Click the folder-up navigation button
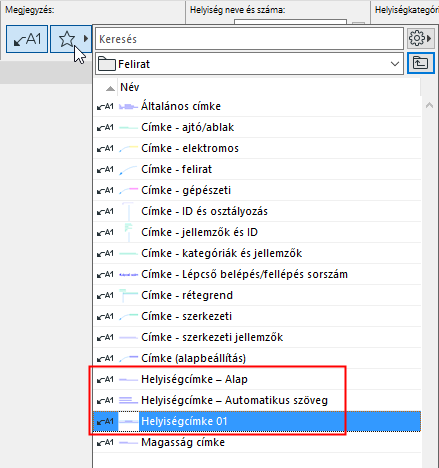The height and width of the screenshot is (468, 439). pos(421,63)
